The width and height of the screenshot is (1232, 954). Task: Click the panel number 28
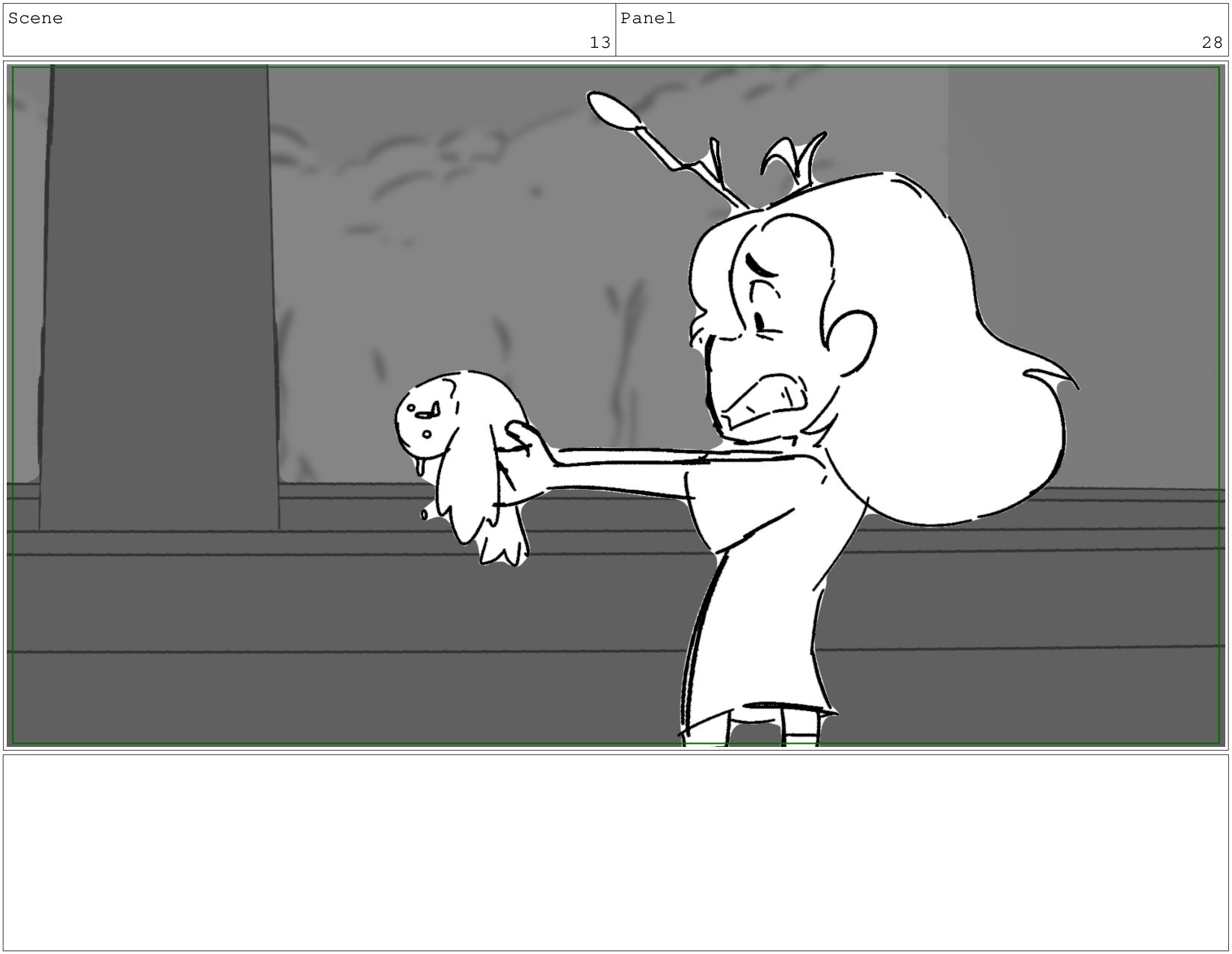(x=1212, y=43)
